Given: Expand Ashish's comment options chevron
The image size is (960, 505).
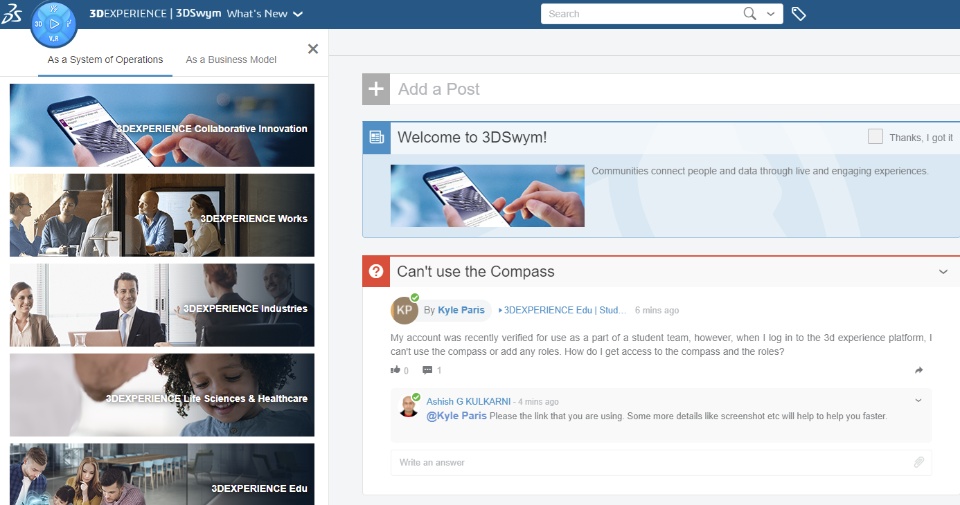Looking at the screenshot, I should [918, 400].
